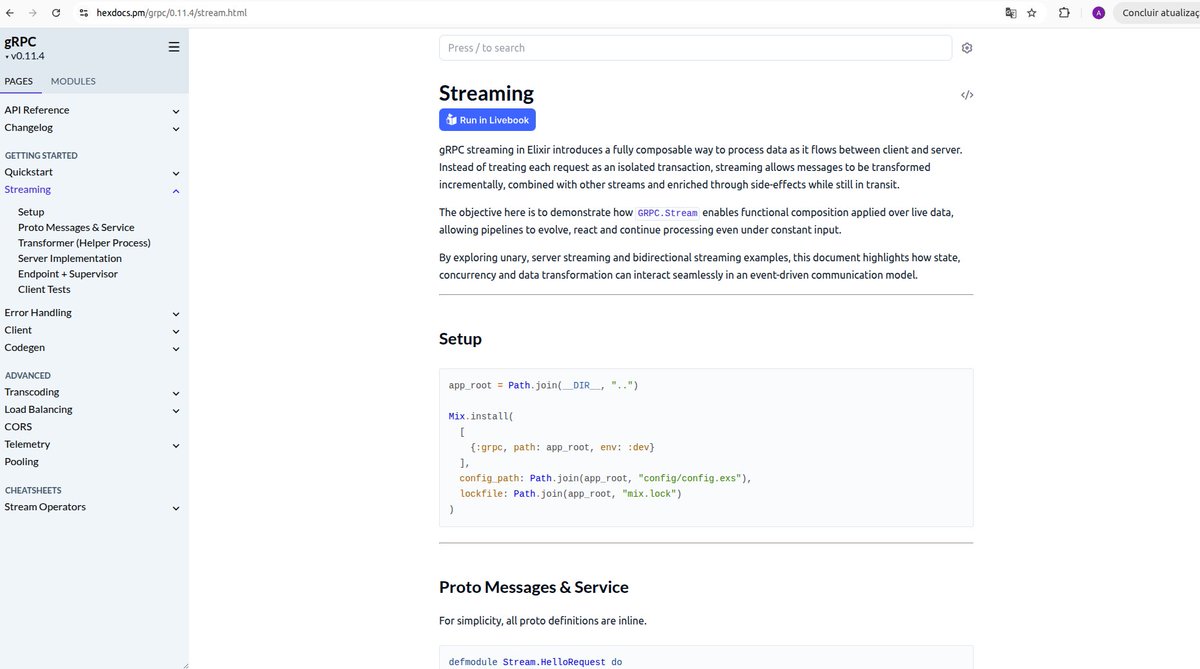Open the profile avatar icon

coord(1099,13)
